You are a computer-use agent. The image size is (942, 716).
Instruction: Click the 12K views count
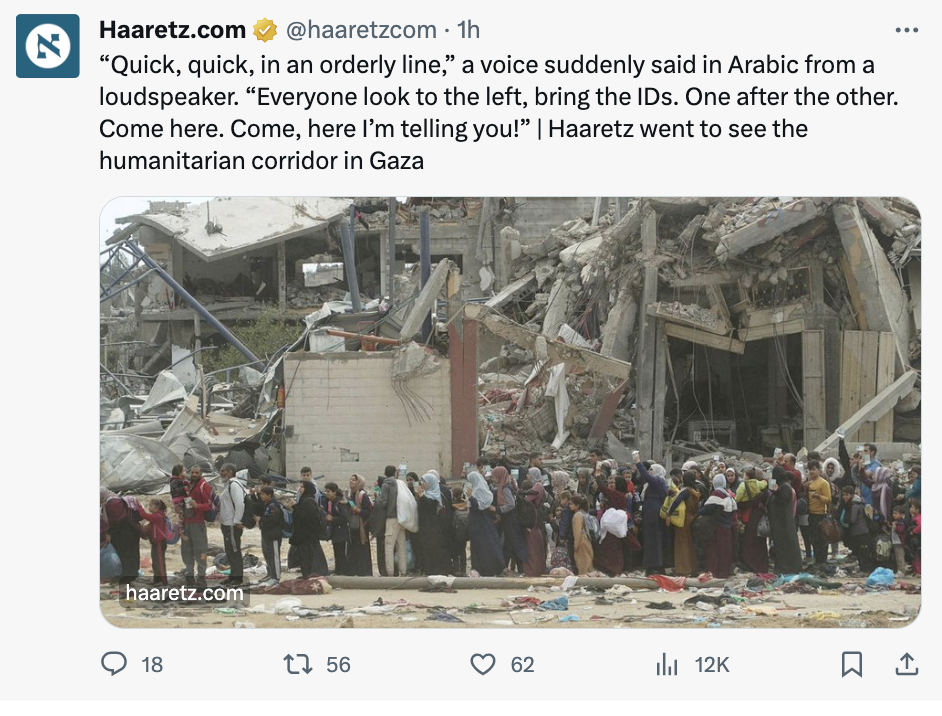(x=712, y=665)
